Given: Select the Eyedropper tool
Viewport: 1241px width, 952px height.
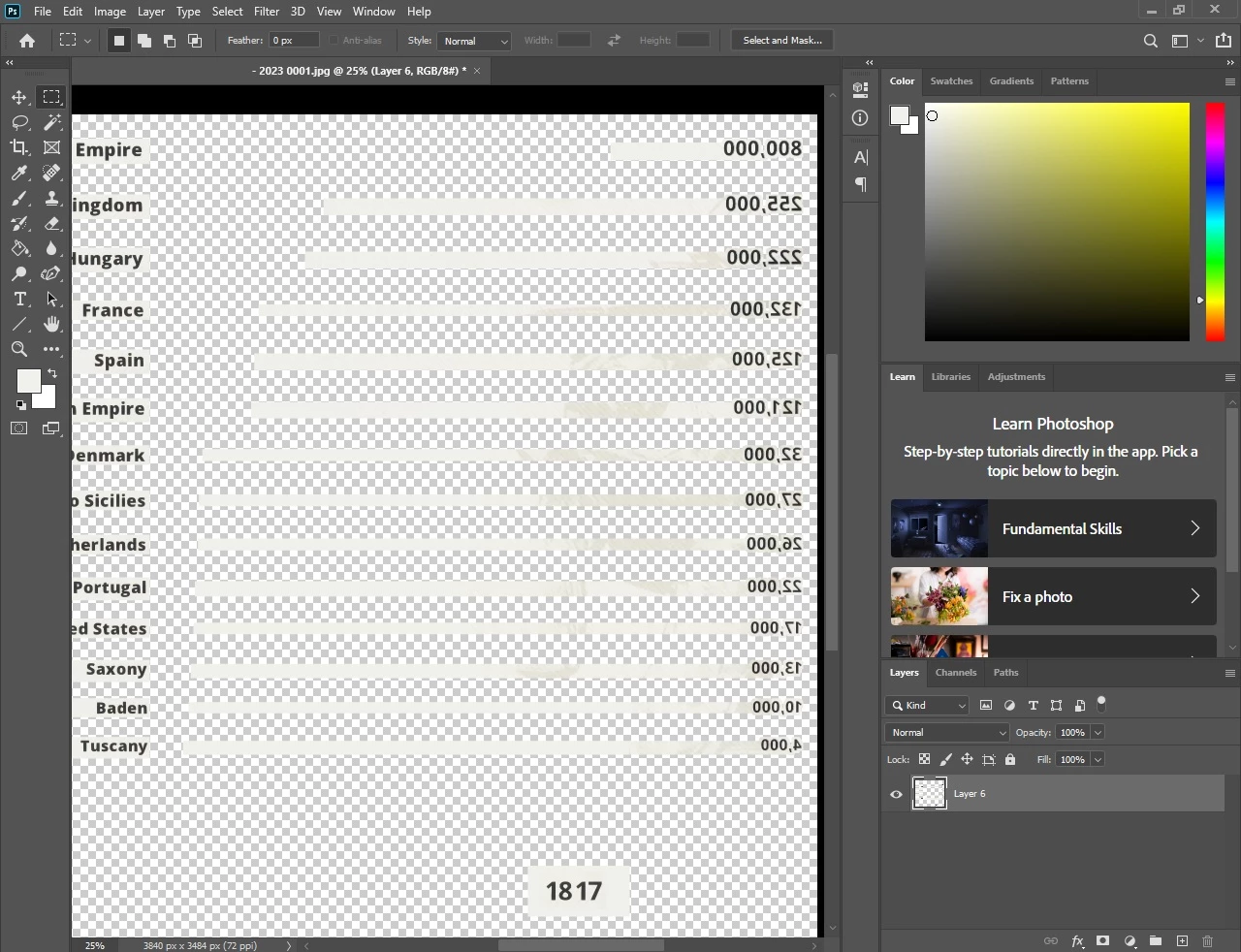Looking at the screenshot, I should point(19,173).
